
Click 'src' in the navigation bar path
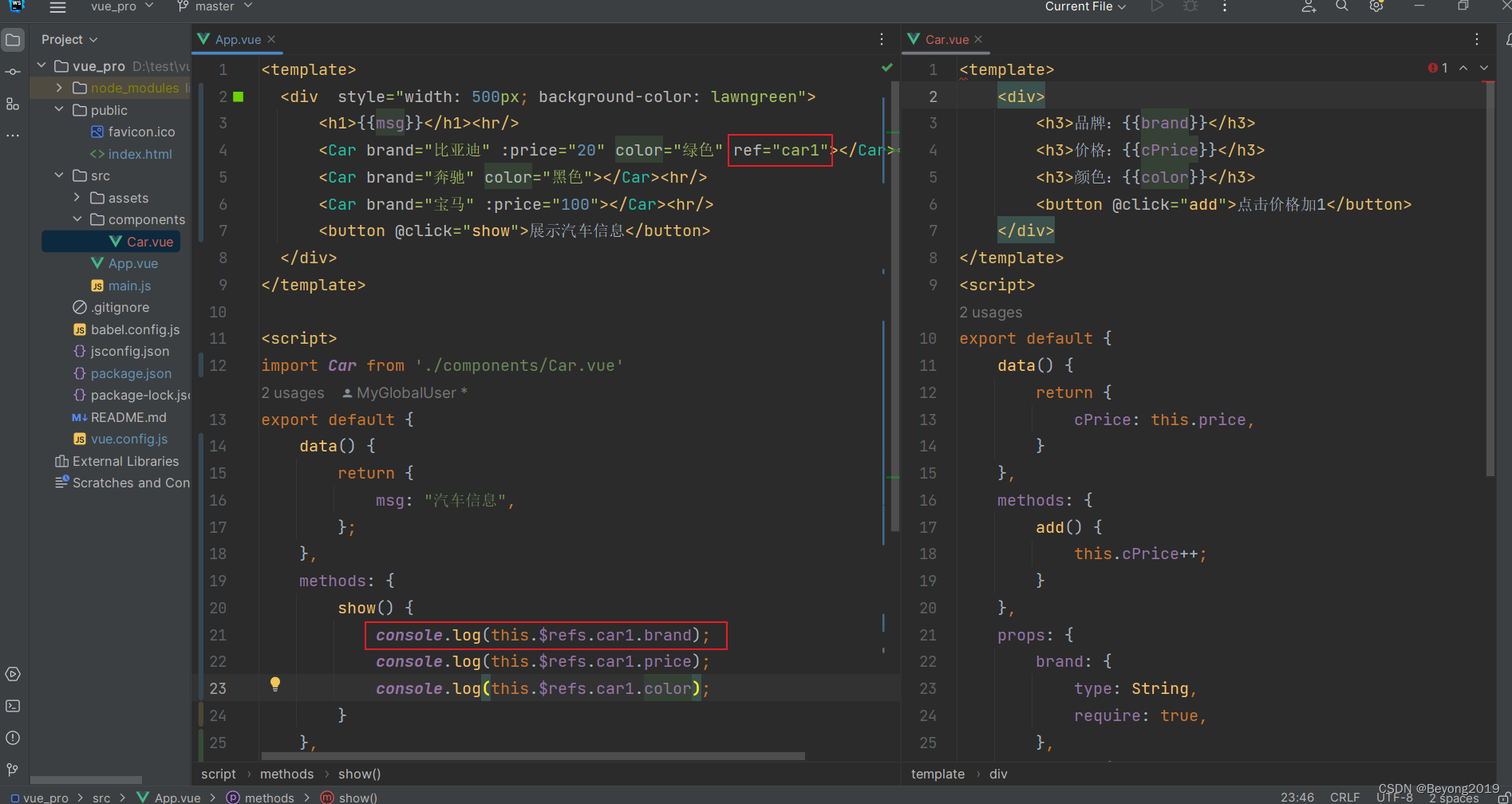[x=101, y=798]
